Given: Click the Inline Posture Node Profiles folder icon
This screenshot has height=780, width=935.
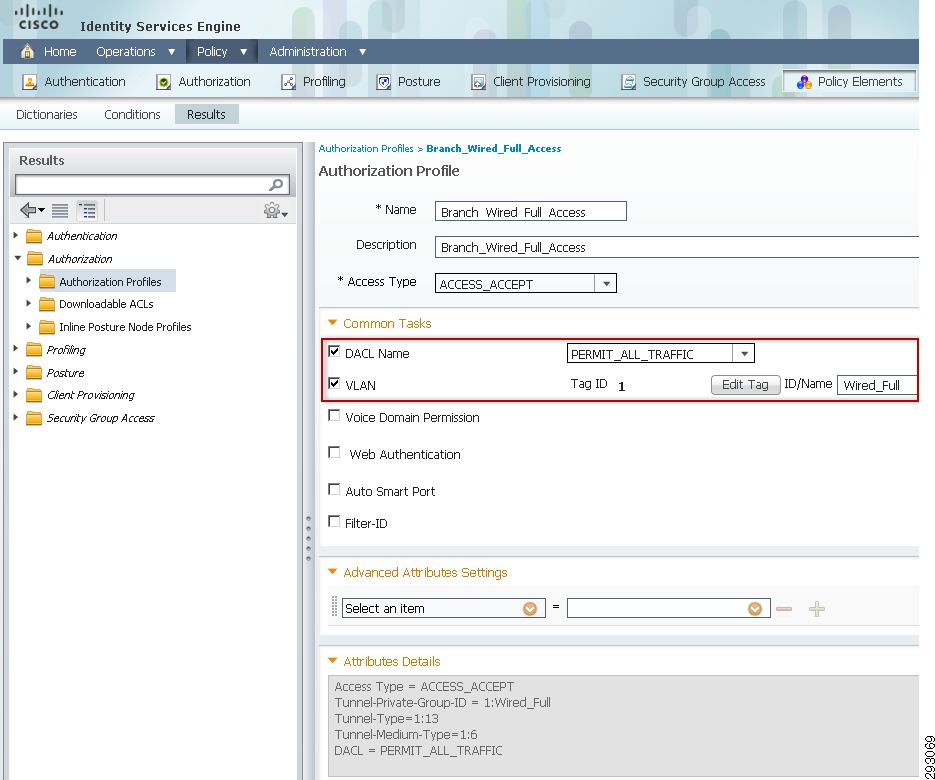Looking at the screenshot, I should click(x=47, y=327).
